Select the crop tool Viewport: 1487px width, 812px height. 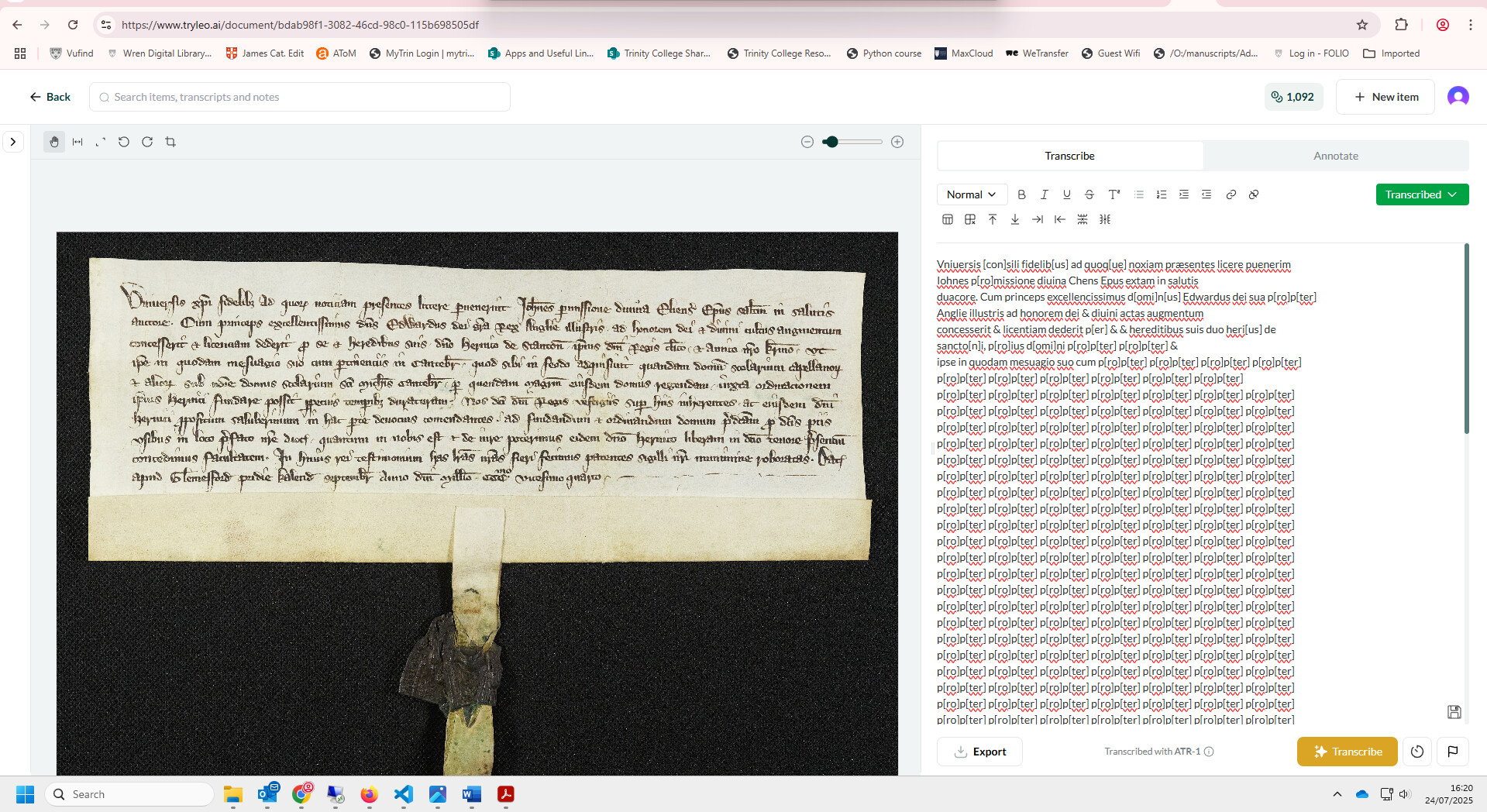point(170,142)
